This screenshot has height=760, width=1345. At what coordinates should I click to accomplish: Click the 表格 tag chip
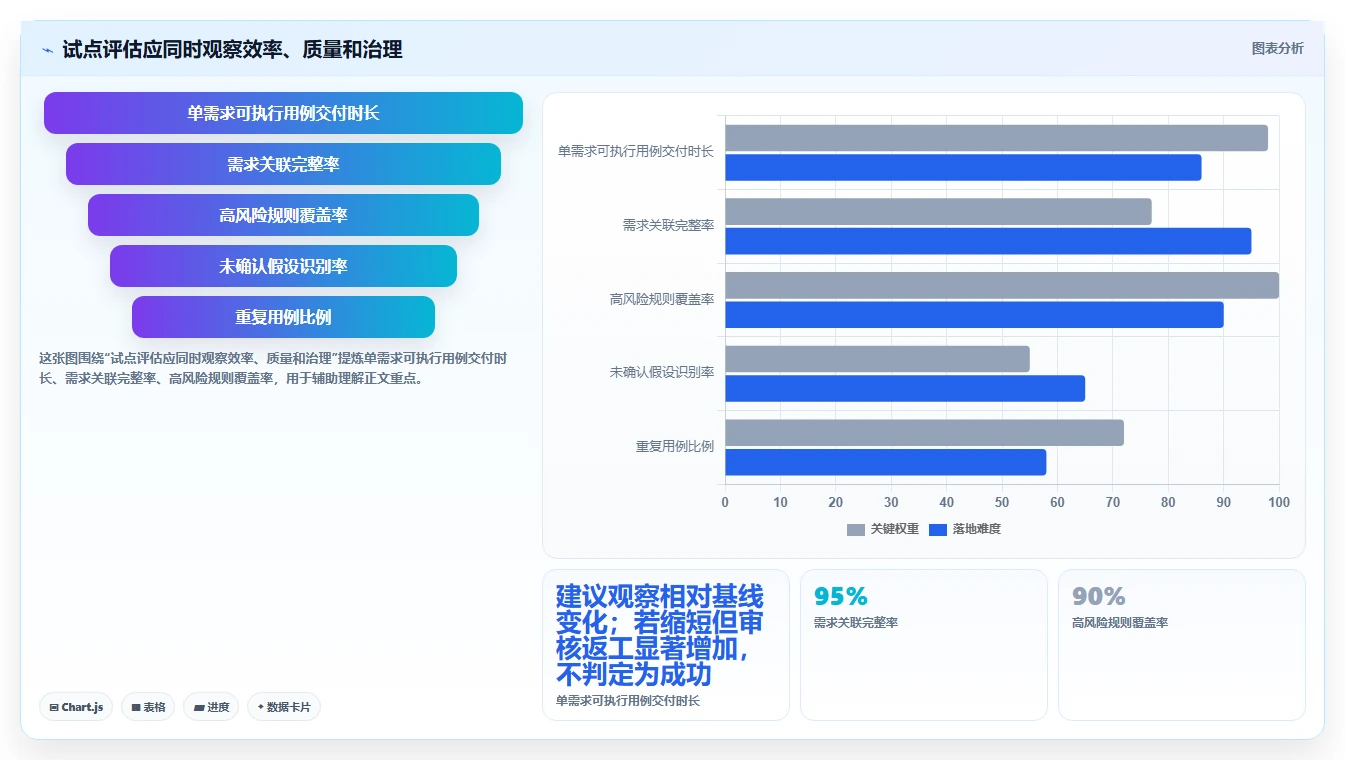[148, 707]
